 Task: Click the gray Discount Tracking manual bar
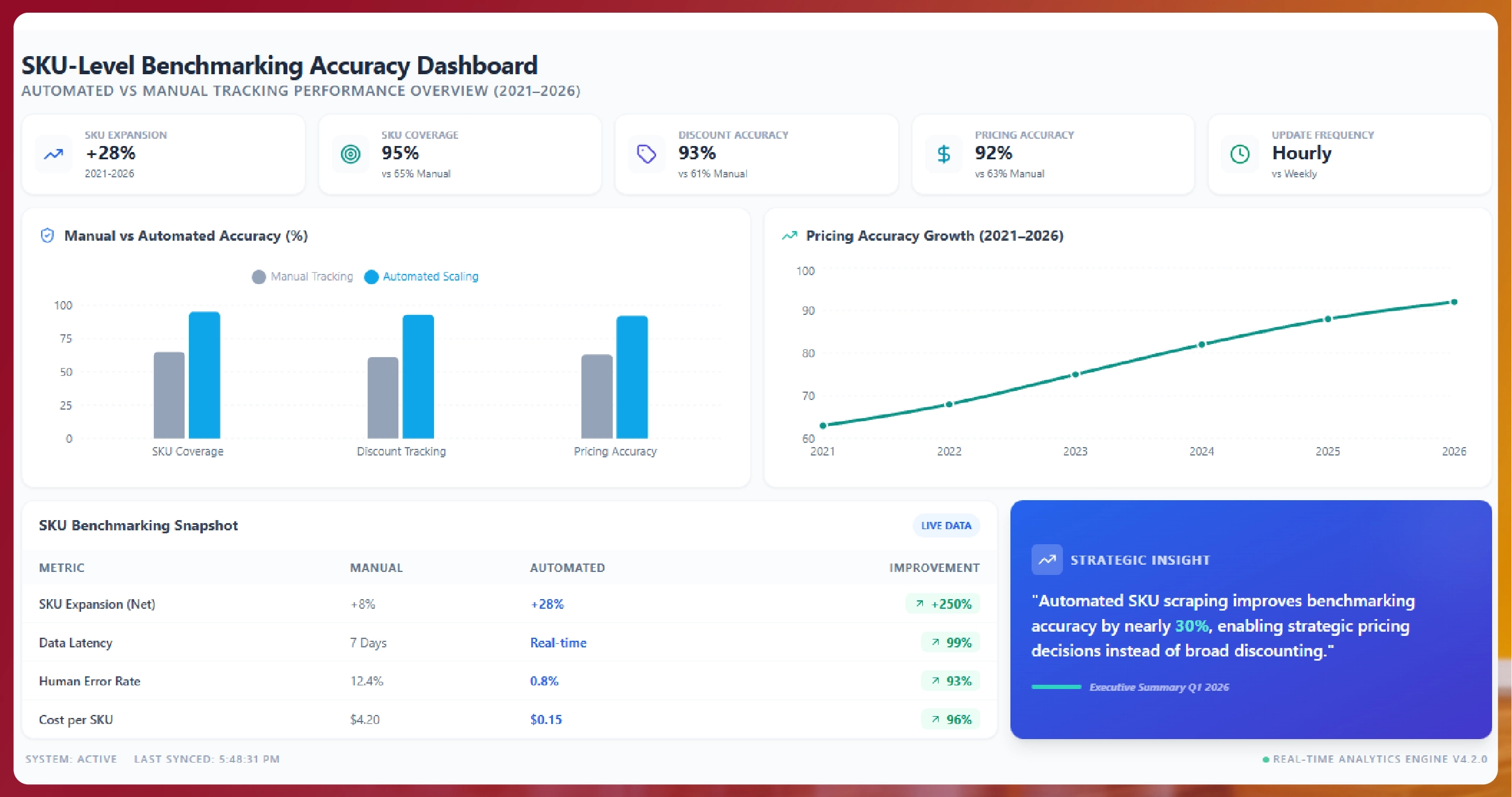383,398
